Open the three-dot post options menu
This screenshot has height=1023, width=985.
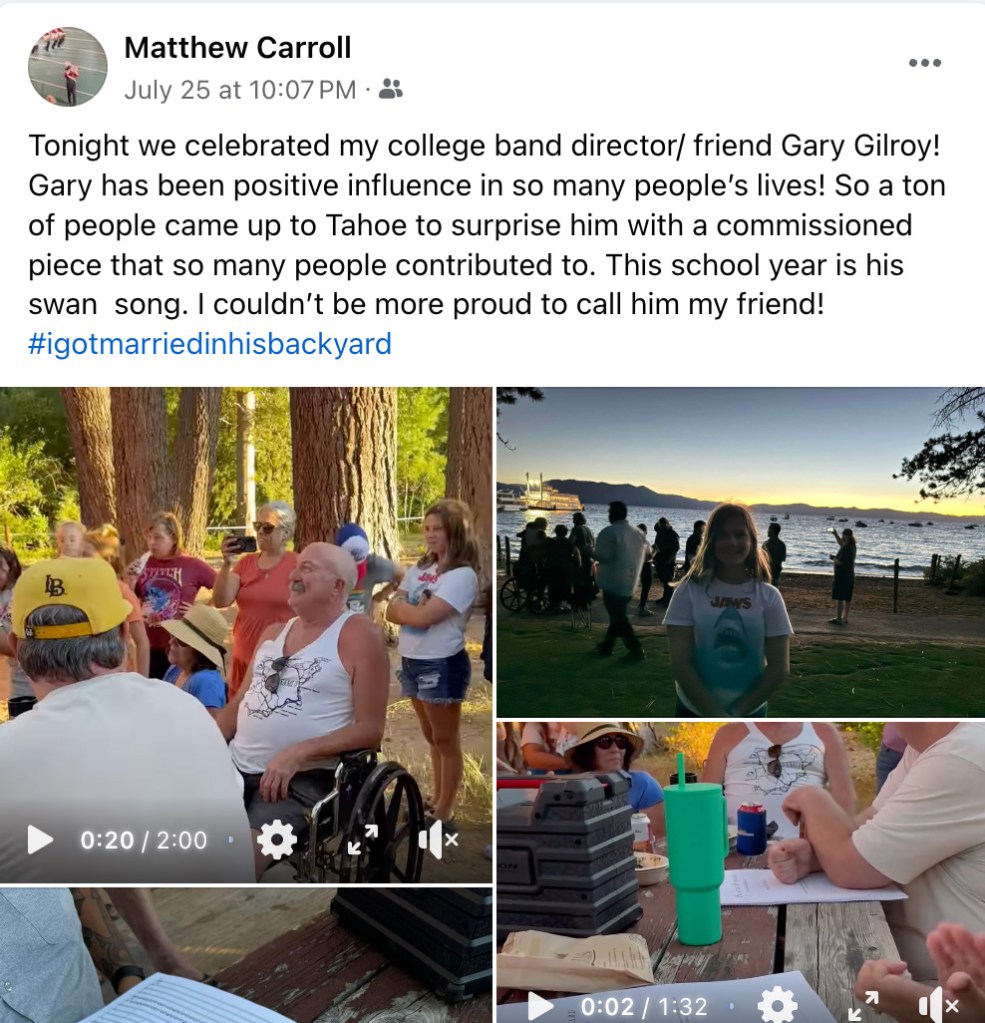pos(925,63)
